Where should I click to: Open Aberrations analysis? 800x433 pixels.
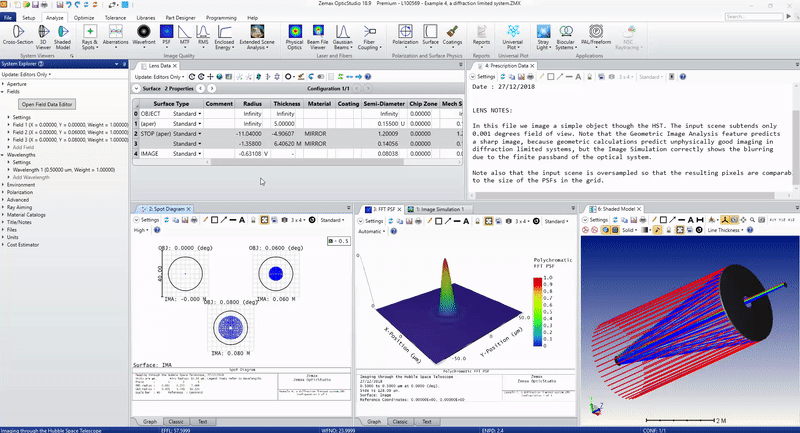point(116,37)
